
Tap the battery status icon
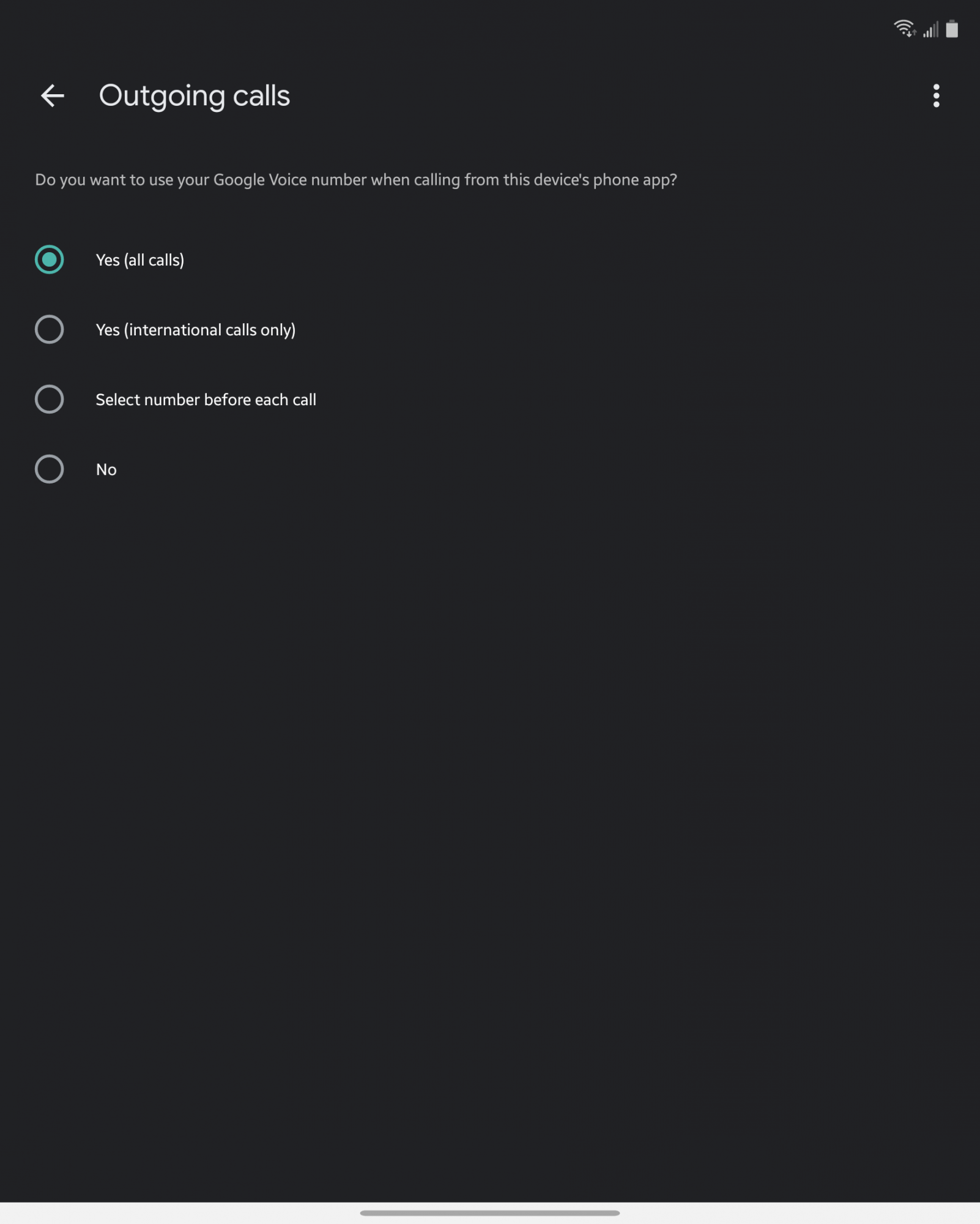[x=952, y=29]
